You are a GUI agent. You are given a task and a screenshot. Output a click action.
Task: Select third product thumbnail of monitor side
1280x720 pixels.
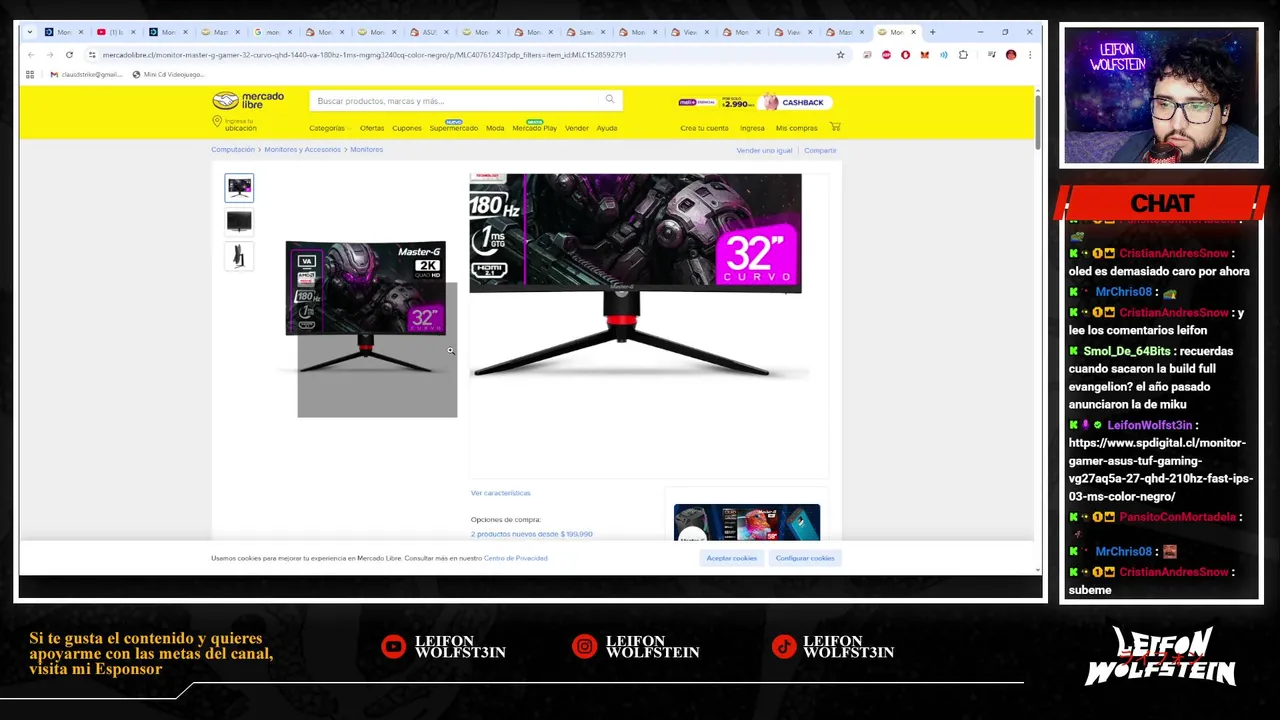(x=239, y=256)
